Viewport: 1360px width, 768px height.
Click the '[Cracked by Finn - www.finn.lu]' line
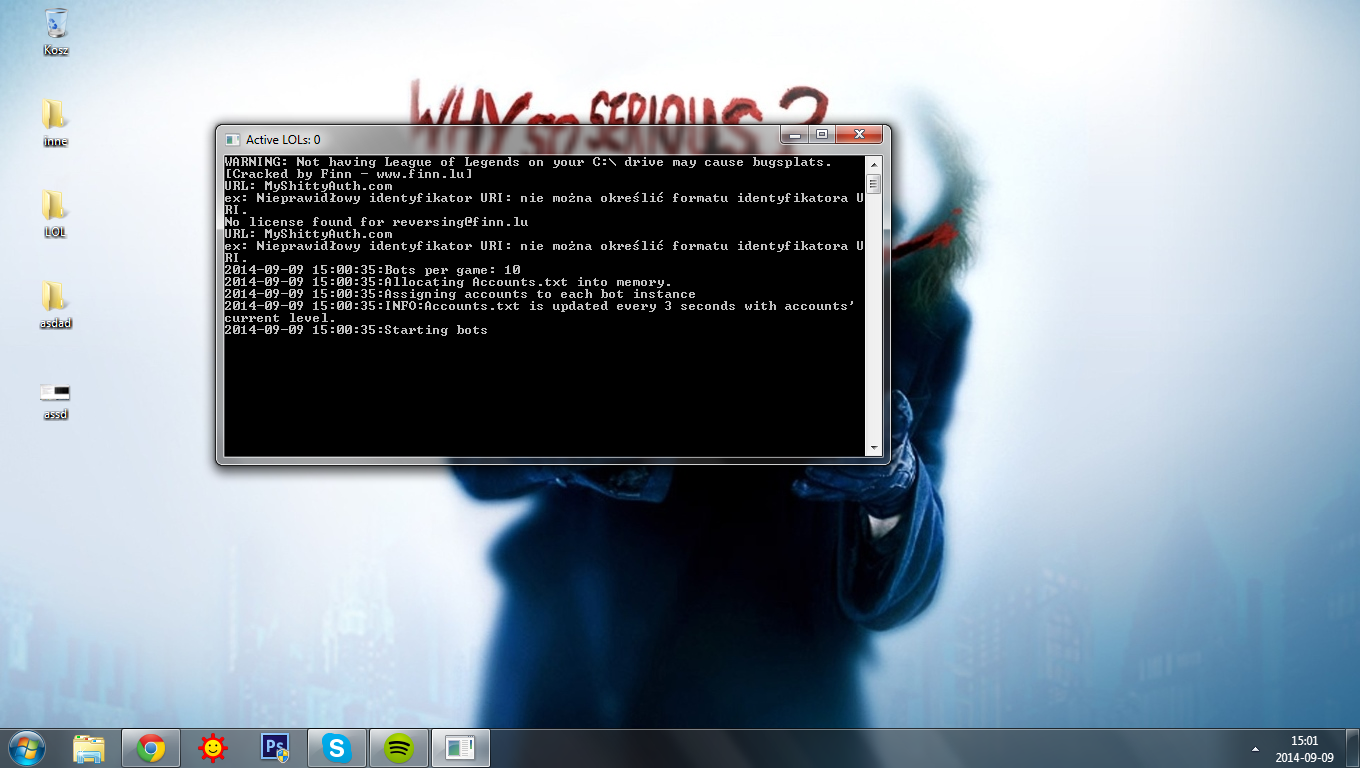[x=348, y=174]
